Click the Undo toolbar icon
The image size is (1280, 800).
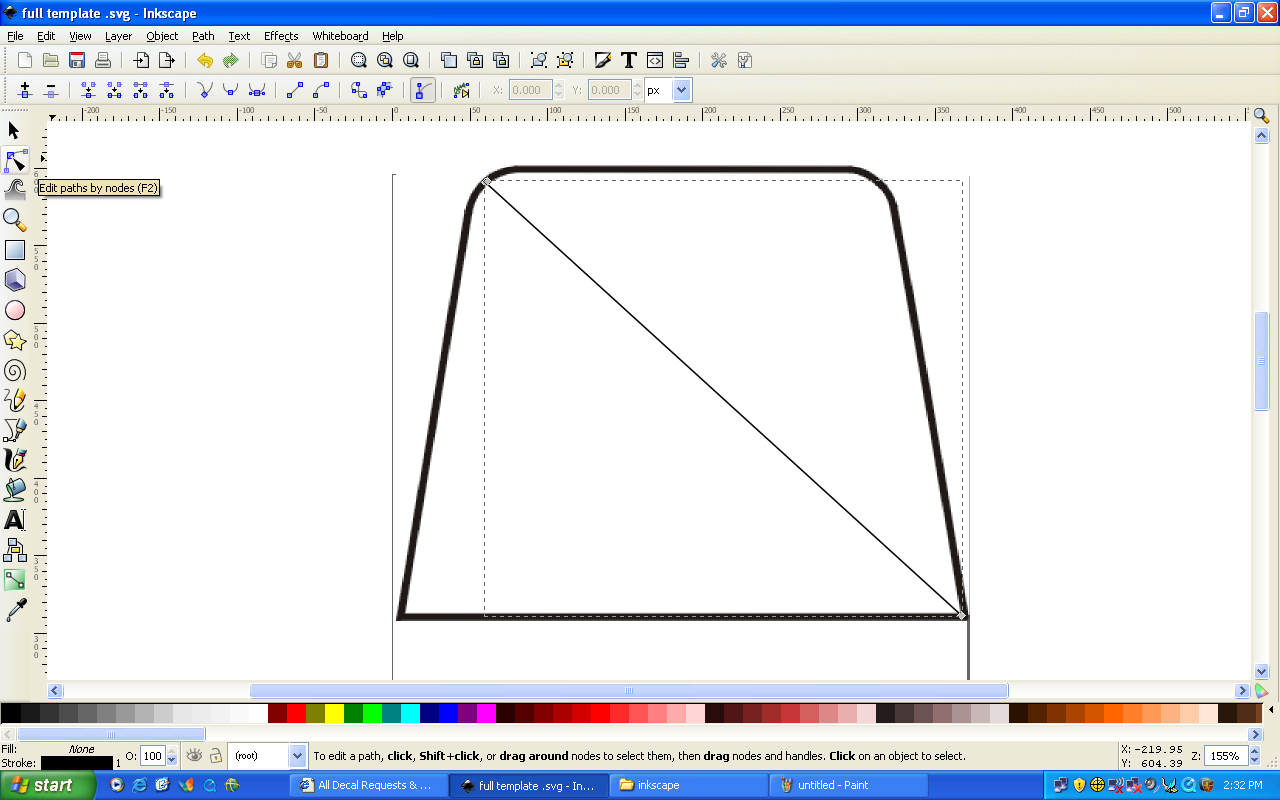pyautogui.click(x=205, y=60)
